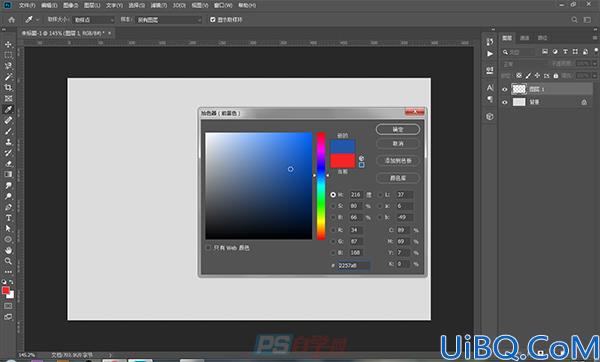Click the 颜色库 color libraries button
Image resolution: width=600 pixels, height=362 pixels.
(398, 178)
